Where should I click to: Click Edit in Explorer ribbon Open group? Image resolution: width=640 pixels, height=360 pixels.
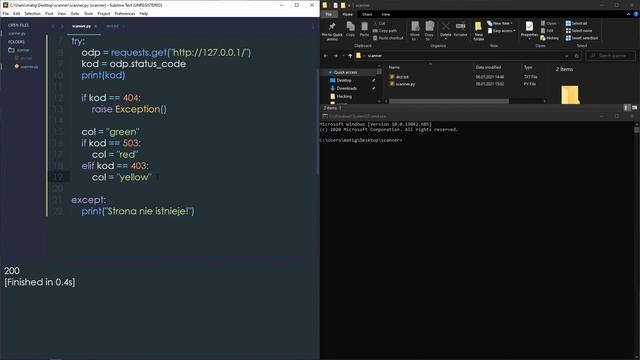click(x=547, y=31)
